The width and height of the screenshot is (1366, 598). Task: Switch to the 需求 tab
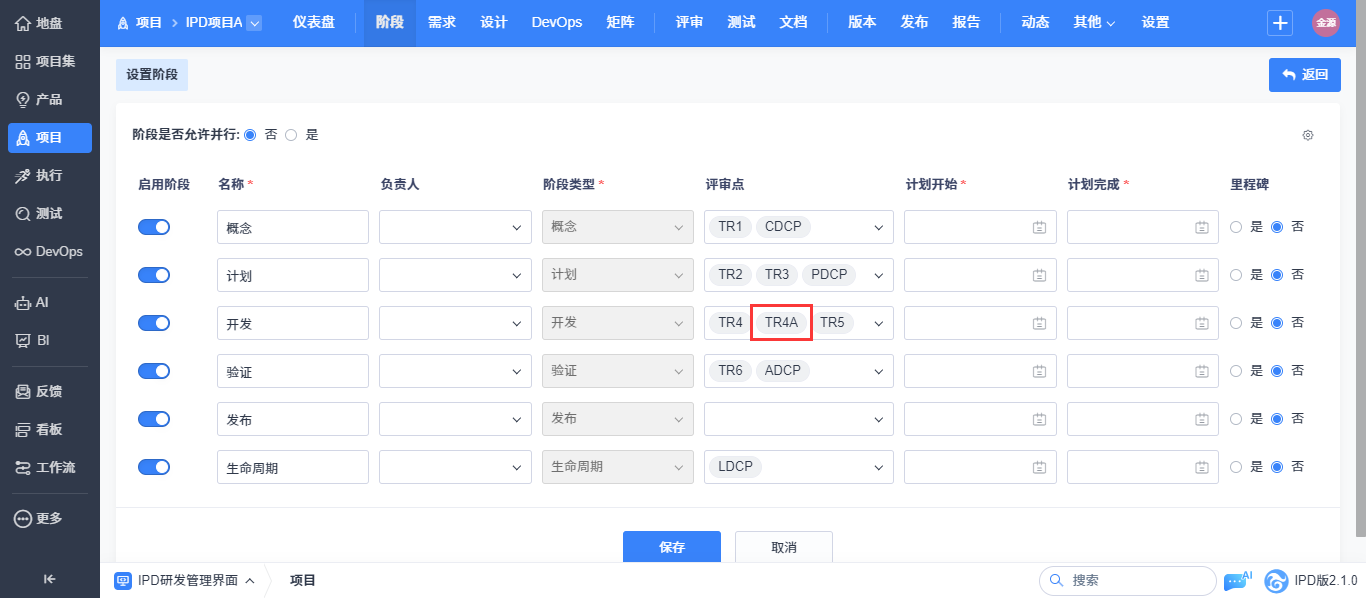442,23
